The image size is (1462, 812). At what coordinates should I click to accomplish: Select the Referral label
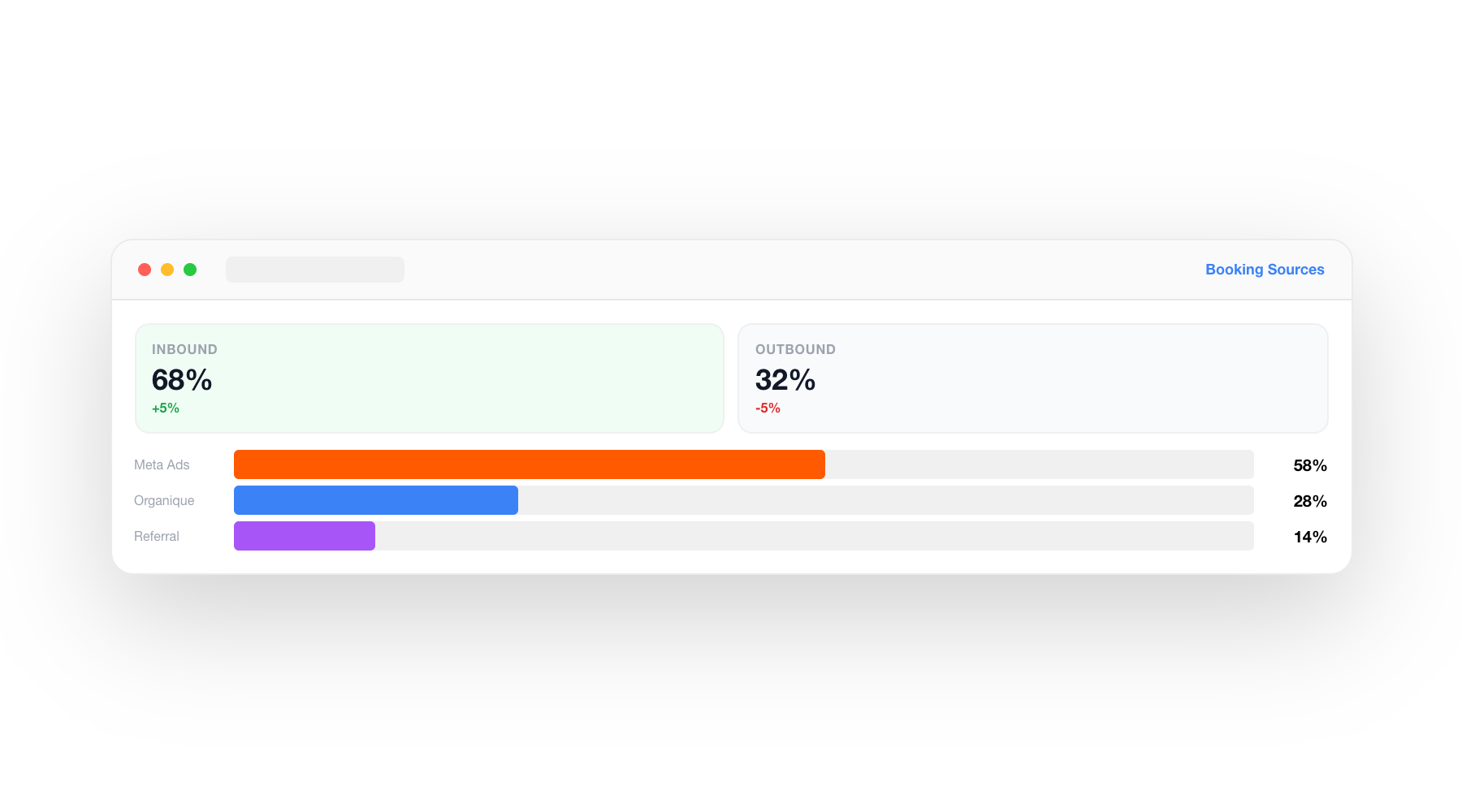coord(157,535)
